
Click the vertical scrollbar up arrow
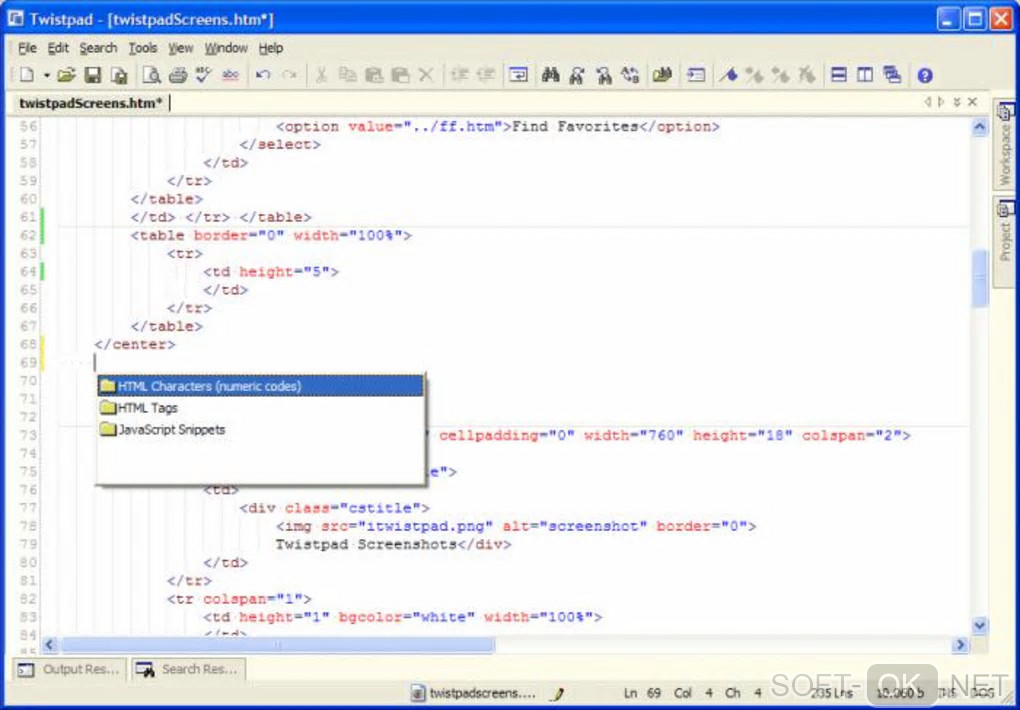(x=980, y=127)
